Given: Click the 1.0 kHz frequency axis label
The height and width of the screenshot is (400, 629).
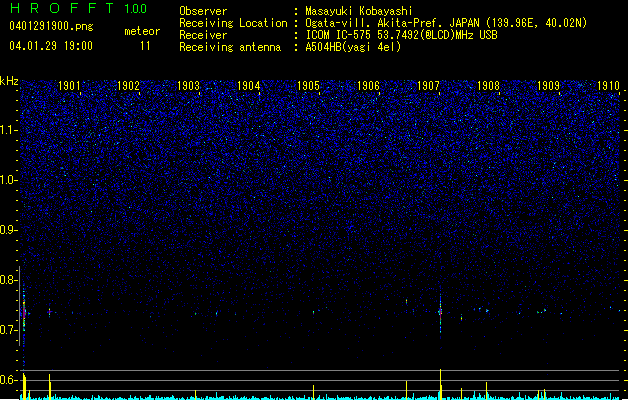Looking at the screenshot, I should pos(8,180).
